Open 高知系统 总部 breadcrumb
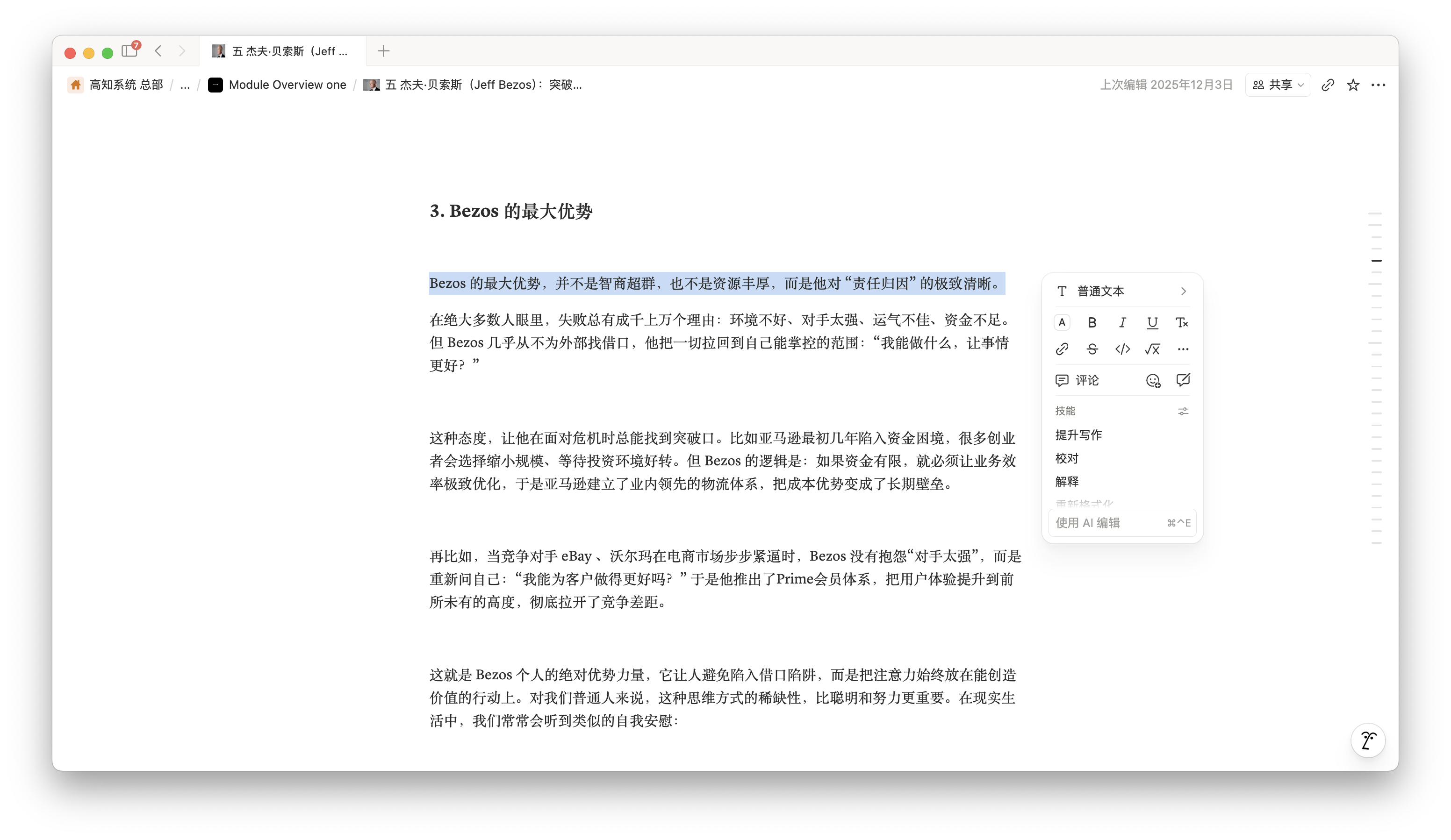The height and width of the screenshot is (840, 1451). coord(115,85)
